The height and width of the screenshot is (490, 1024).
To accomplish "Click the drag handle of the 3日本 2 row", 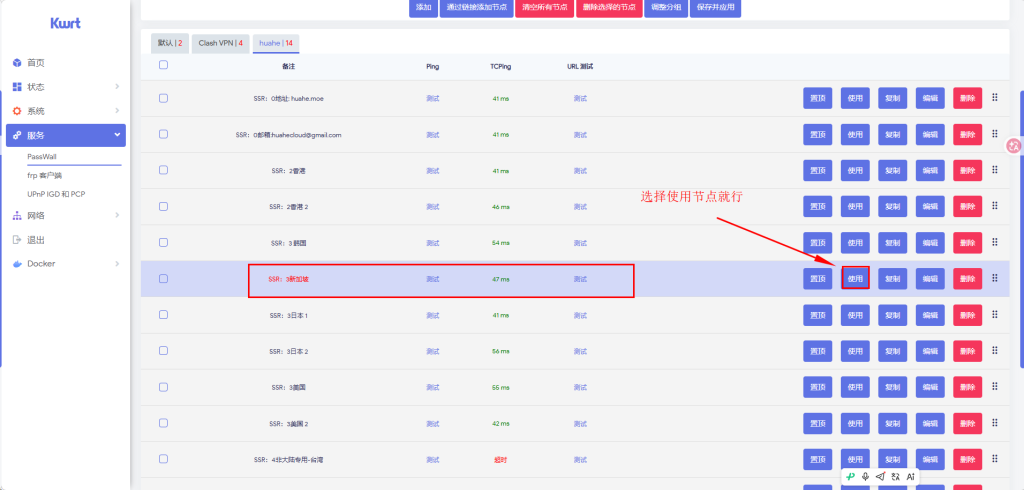I will tap(995, 350).
